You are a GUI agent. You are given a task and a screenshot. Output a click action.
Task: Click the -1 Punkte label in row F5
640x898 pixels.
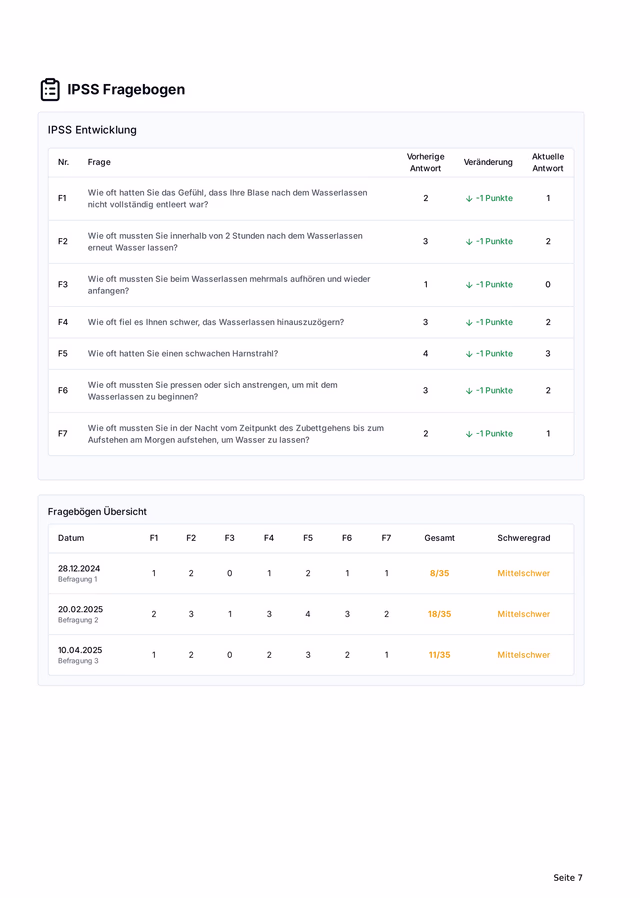tap(495, 353)
